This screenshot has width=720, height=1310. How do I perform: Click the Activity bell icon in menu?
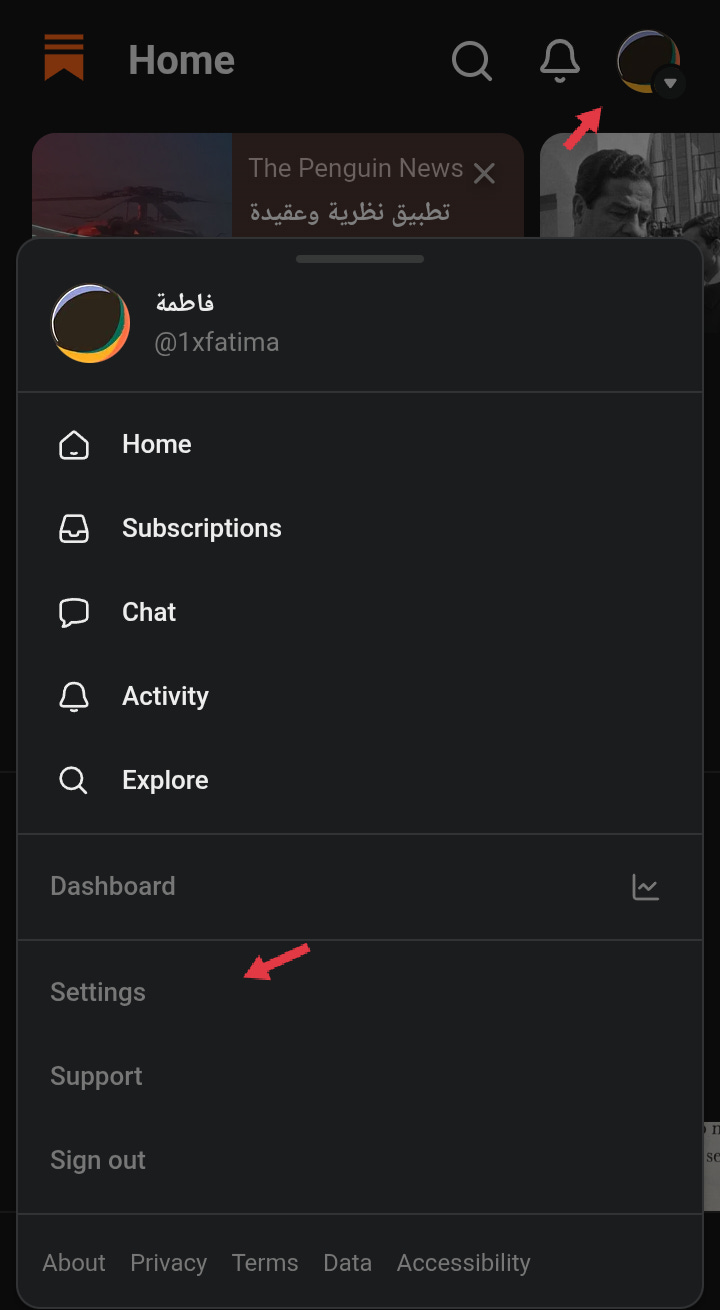click(74, 697)
